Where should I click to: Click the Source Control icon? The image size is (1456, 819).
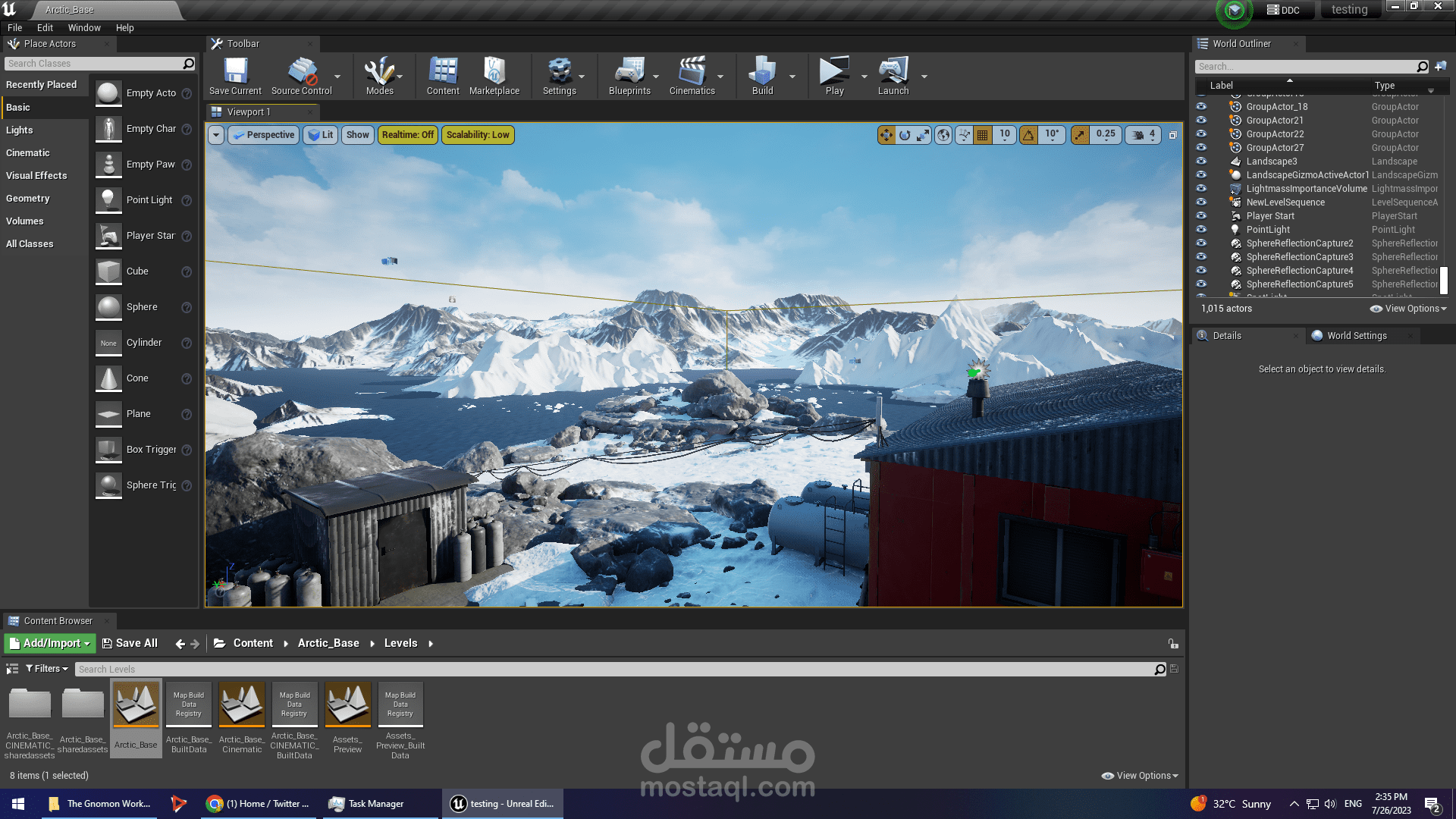[x=301, y=76]
